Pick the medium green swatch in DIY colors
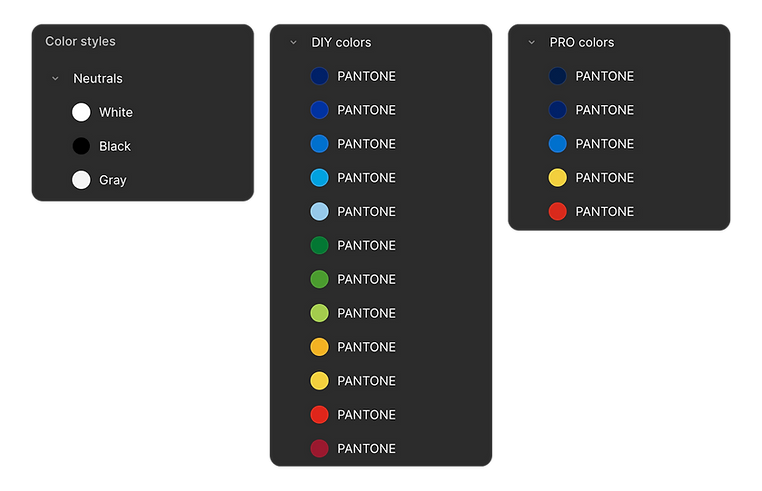 (319, 279)
